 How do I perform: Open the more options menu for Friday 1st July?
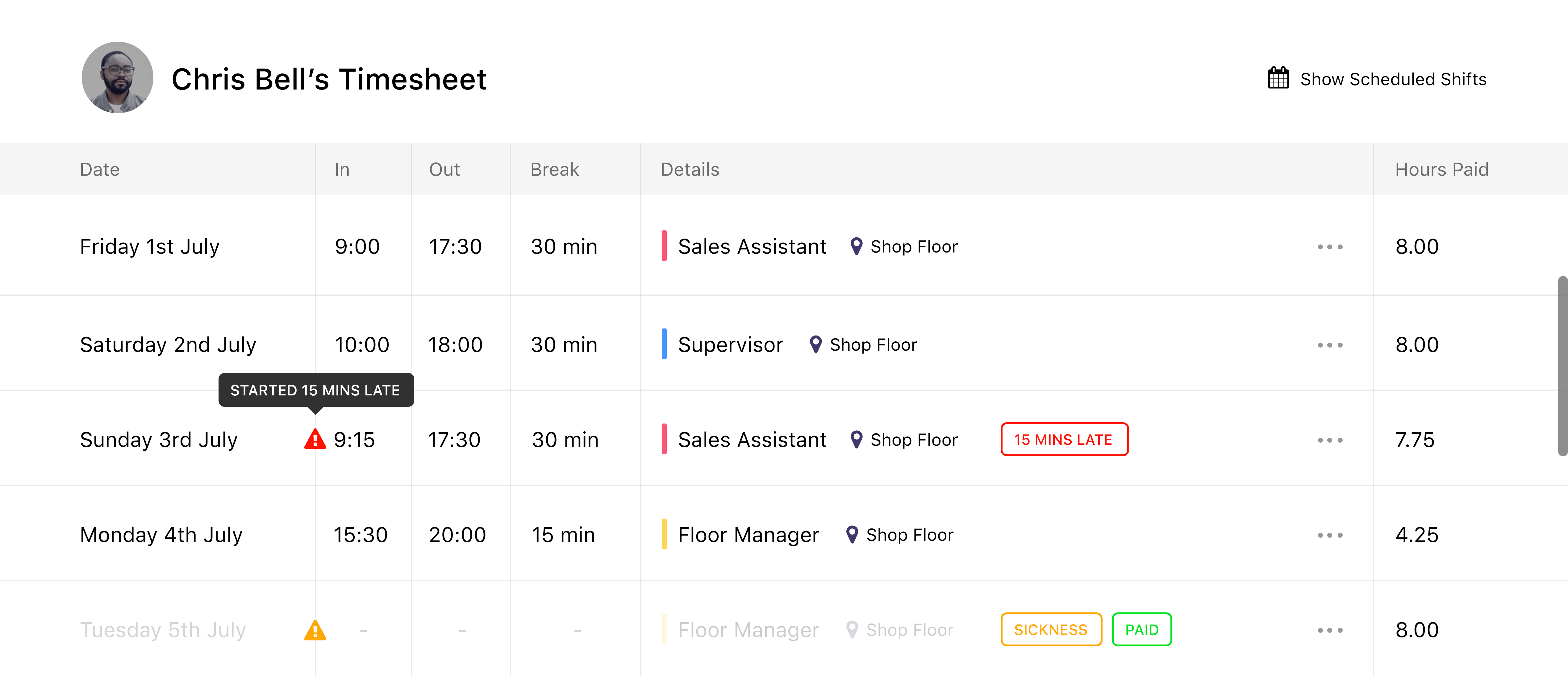[1329, 247]
